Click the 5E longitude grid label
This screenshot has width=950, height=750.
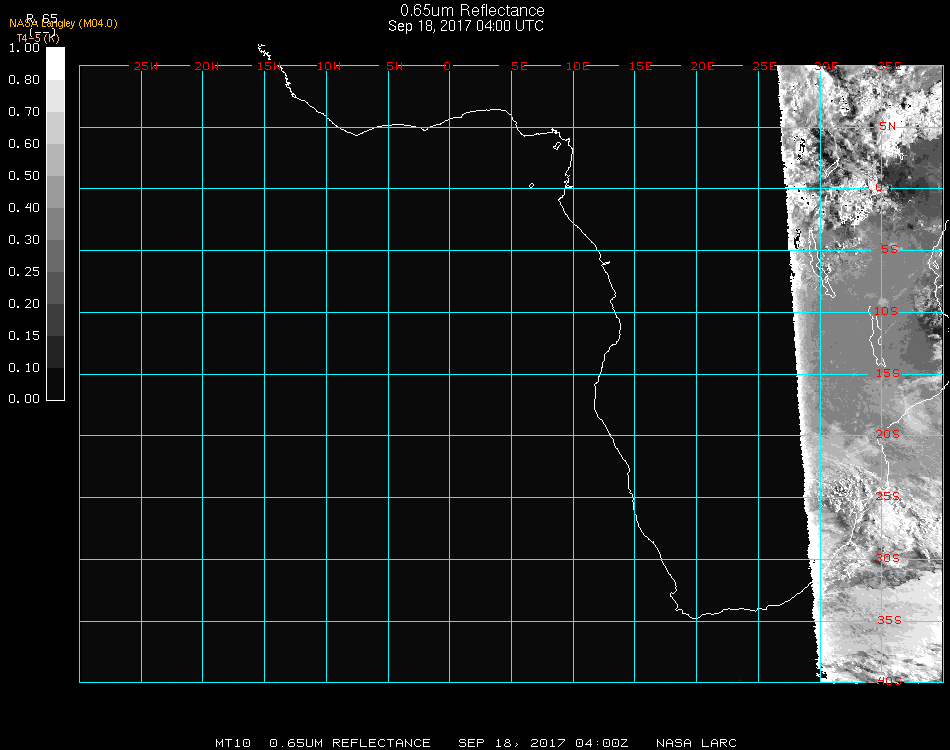519,66
